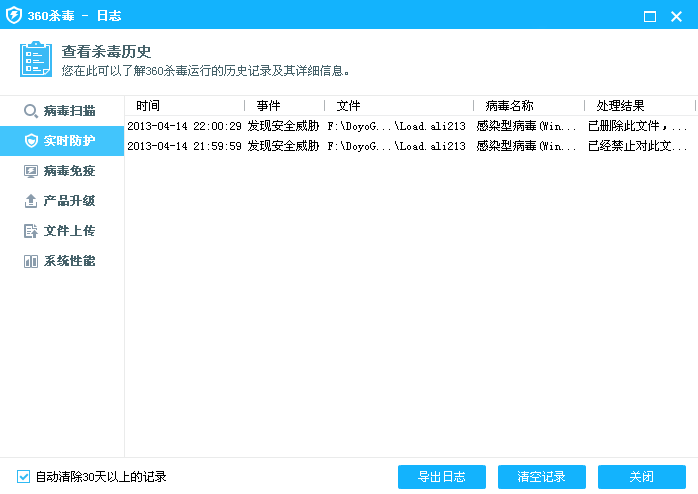Toggle 自动清除30天以上的记录 checkbox
Screen dimensions: 698x494
[x=24, y=477]
